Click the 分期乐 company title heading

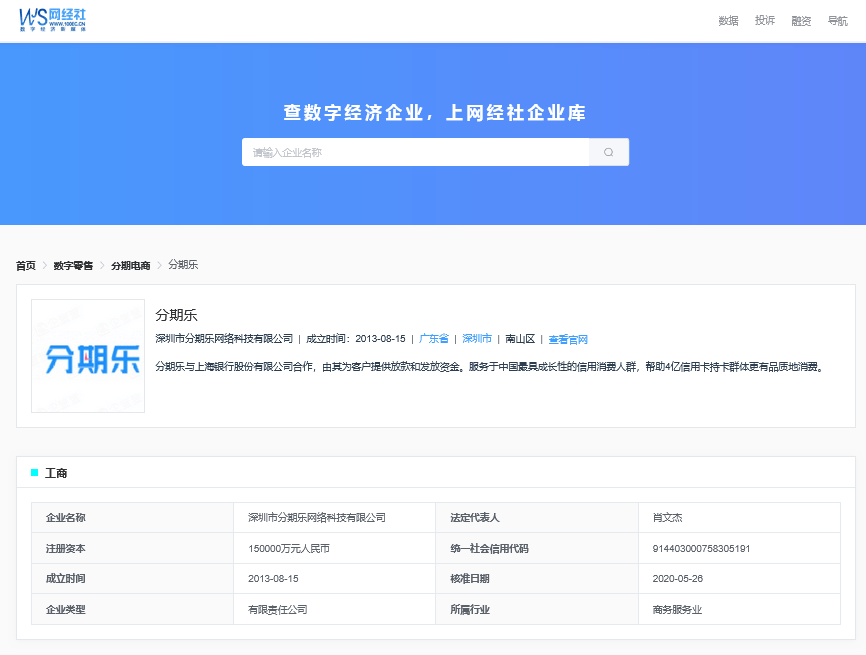[x=177, y=315]
